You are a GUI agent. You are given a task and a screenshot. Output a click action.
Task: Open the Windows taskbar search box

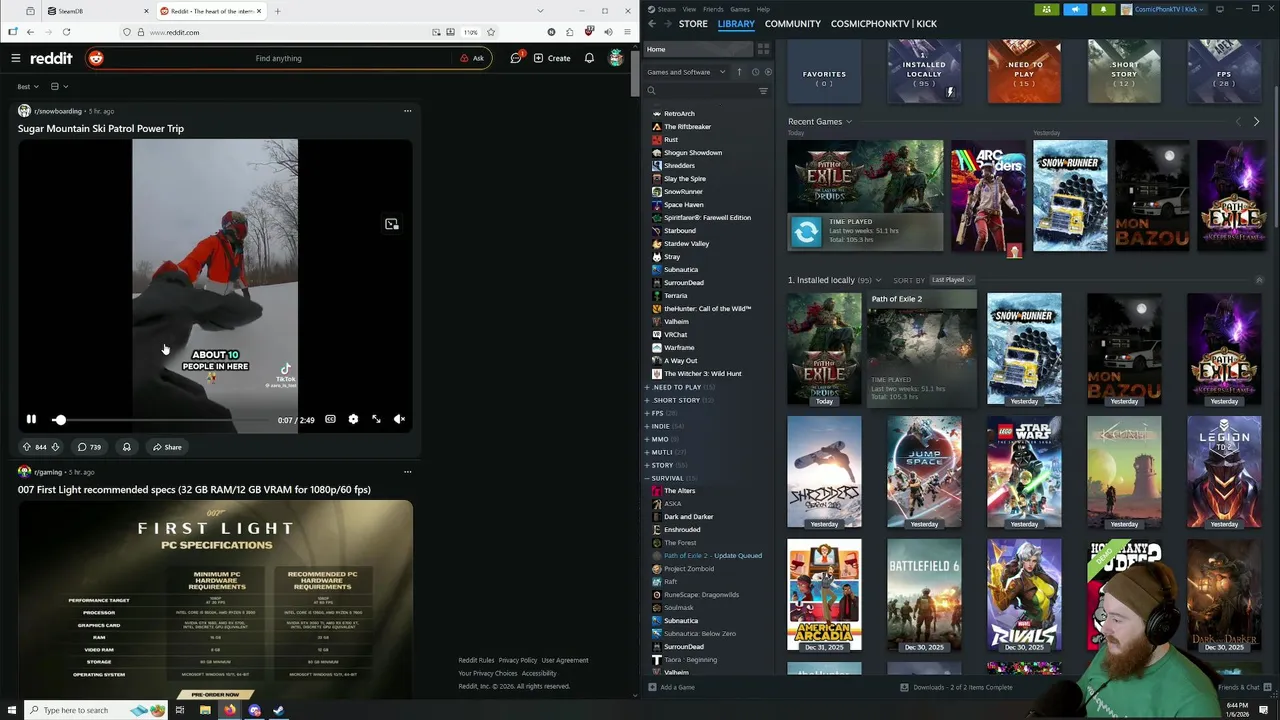75,710
